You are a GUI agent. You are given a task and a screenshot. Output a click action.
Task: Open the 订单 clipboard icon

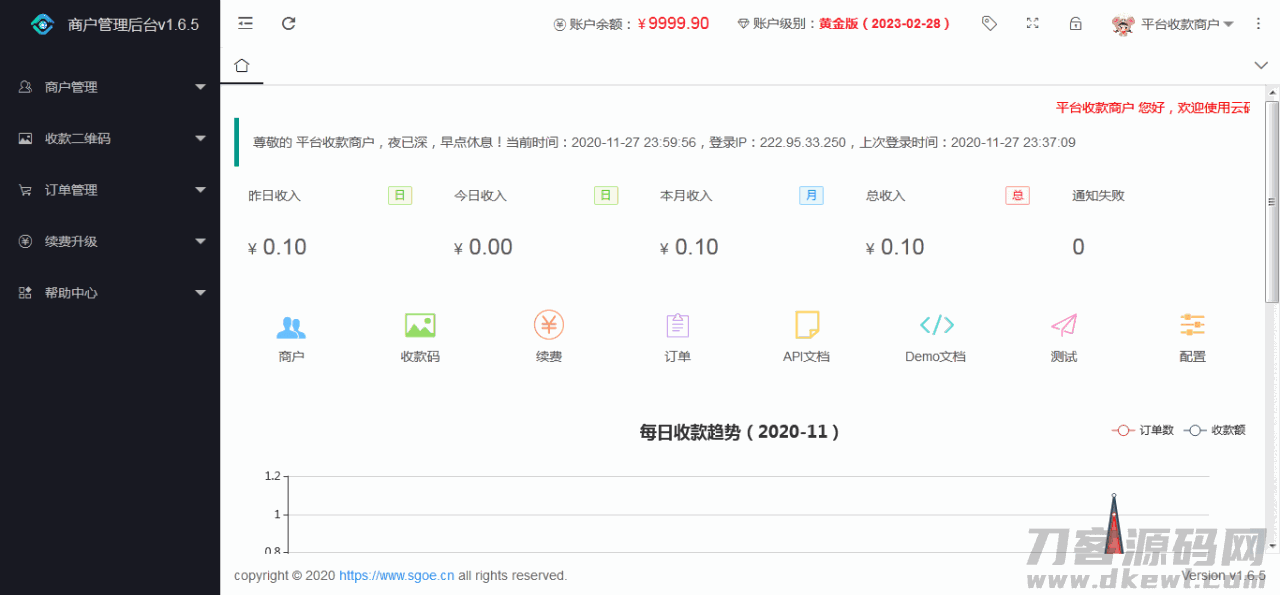click(678, 326)
